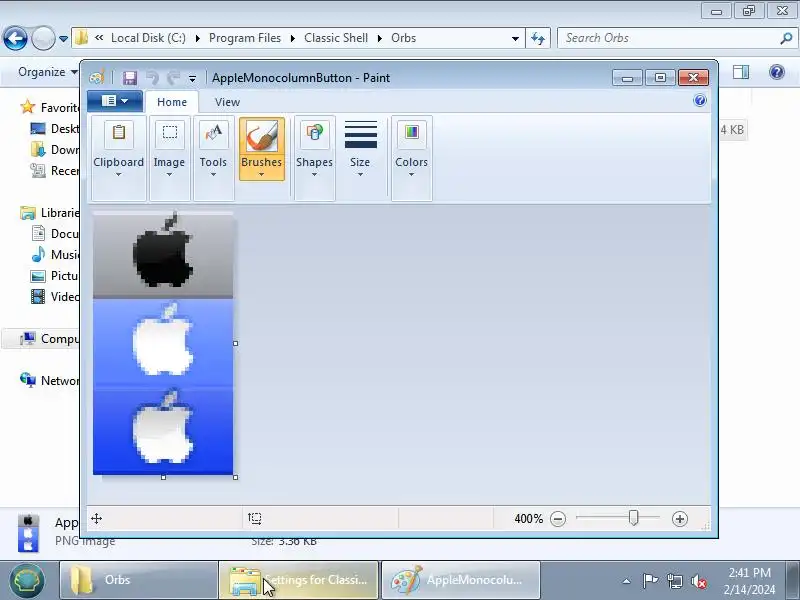
Task: Click the network tray icon
Action: 675,581
